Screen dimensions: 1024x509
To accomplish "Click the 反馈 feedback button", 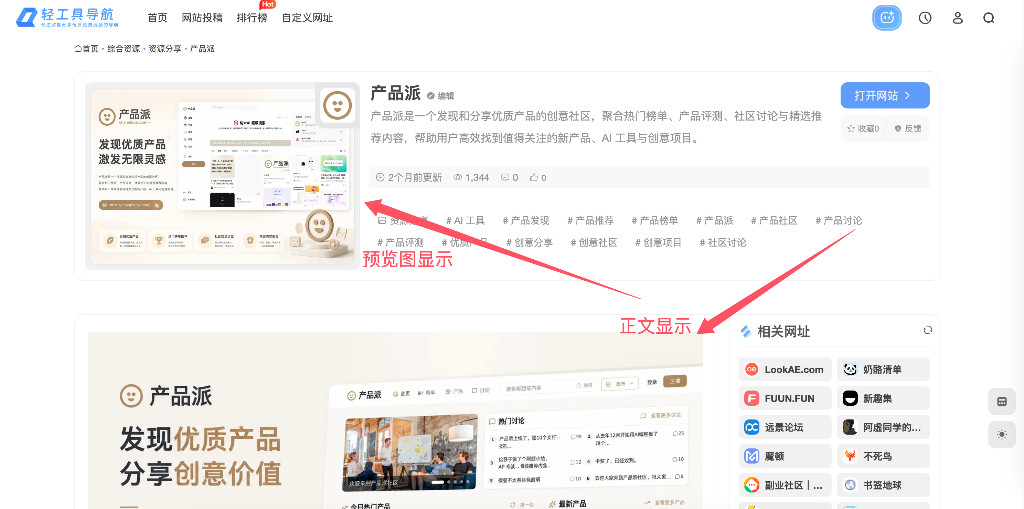I will 908,129.
